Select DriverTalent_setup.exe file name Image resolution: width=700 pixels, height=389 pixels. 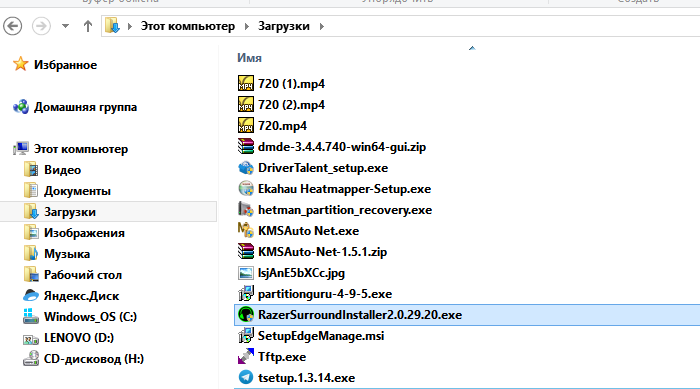coord(323,168)
